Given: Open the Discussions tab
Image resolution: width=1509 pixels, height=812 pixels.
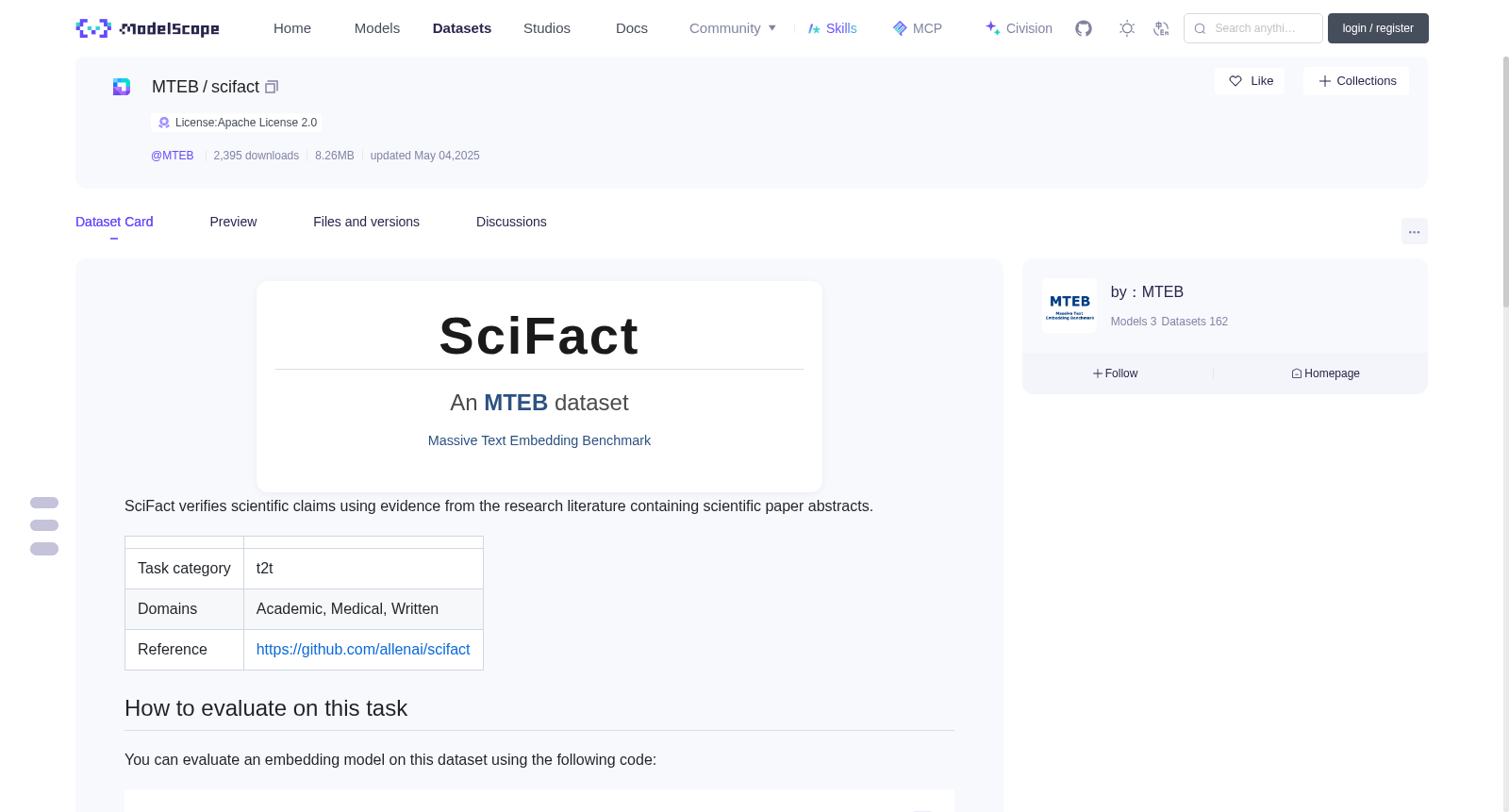Looking at the screenshot, I should click(x=511, y=222).
